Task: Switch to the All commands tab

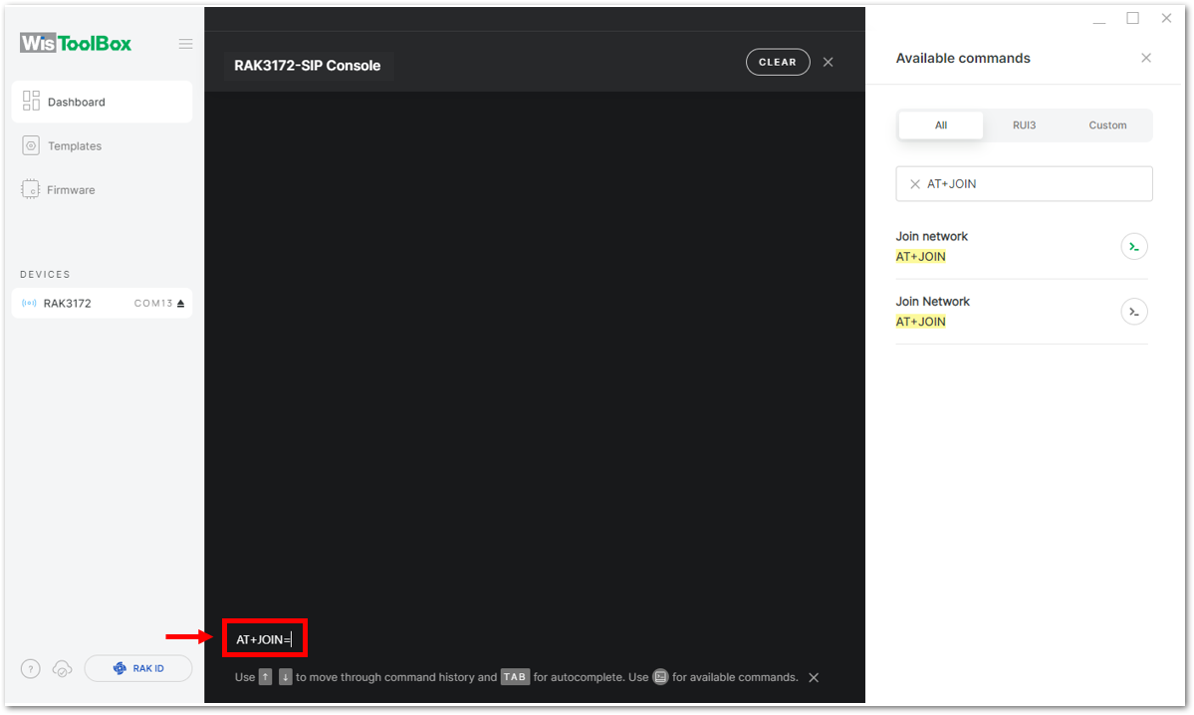Action: click(x=941, y=125)
